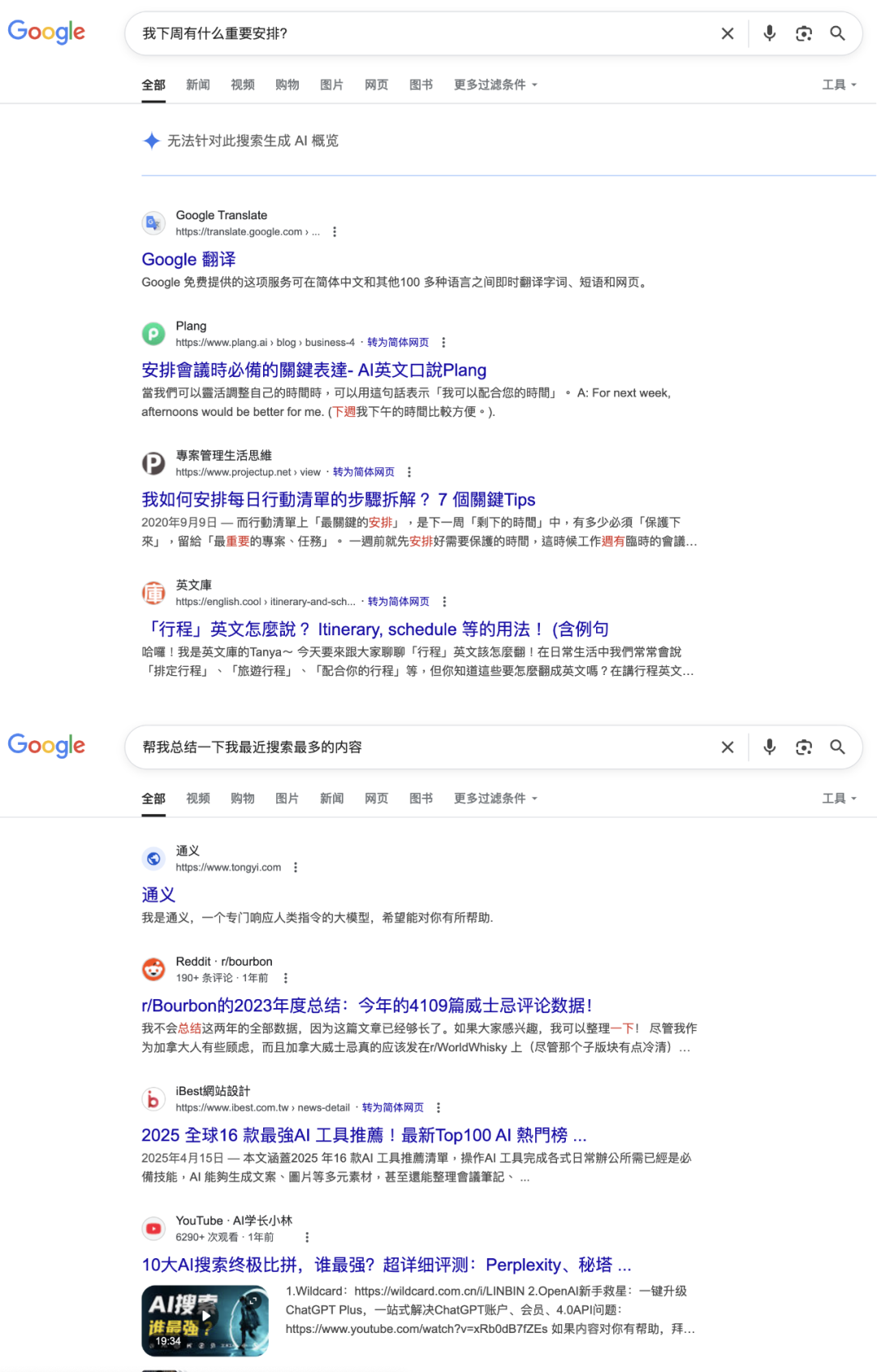Select the 购物 tab in top search
The width and height of the screenshot is (877, 1372).
click(x=287, y=84)
